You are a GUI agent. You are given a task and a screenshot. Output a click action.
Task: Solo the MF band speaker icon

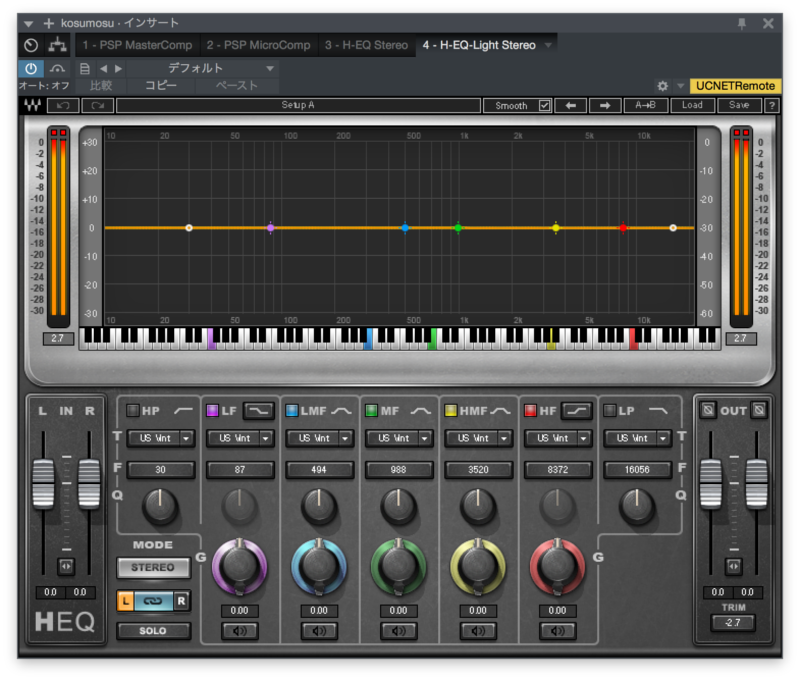tap(399, 631)
